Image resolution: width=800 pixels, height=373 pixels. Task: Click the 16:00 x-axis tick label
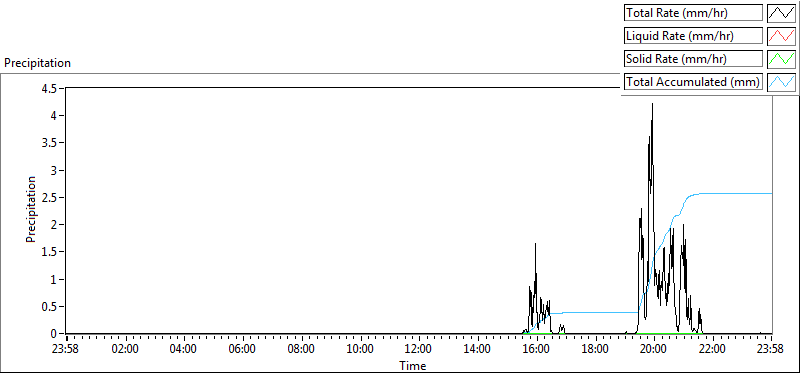click(x=536, y=350)
